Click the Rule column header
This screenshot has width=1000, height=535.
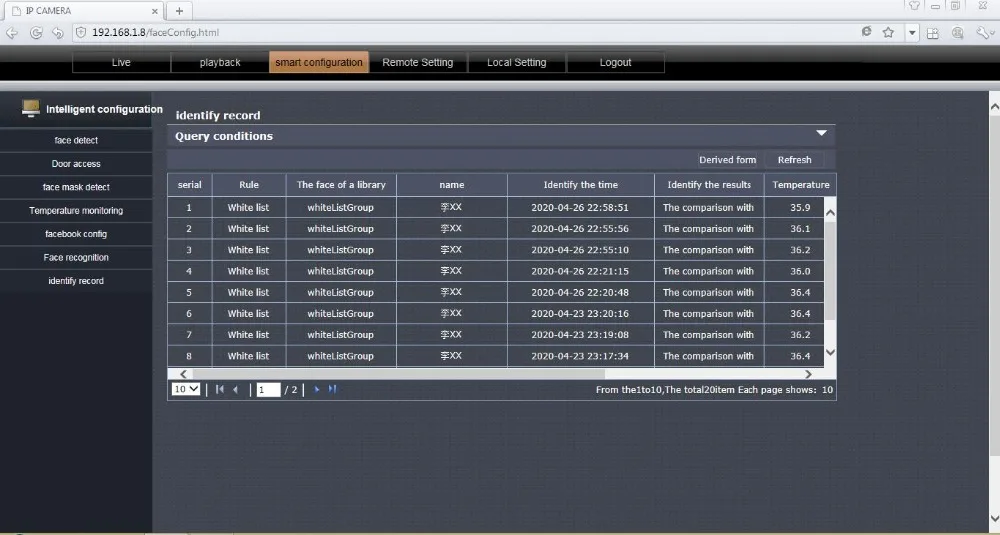[x=249, y=185]
